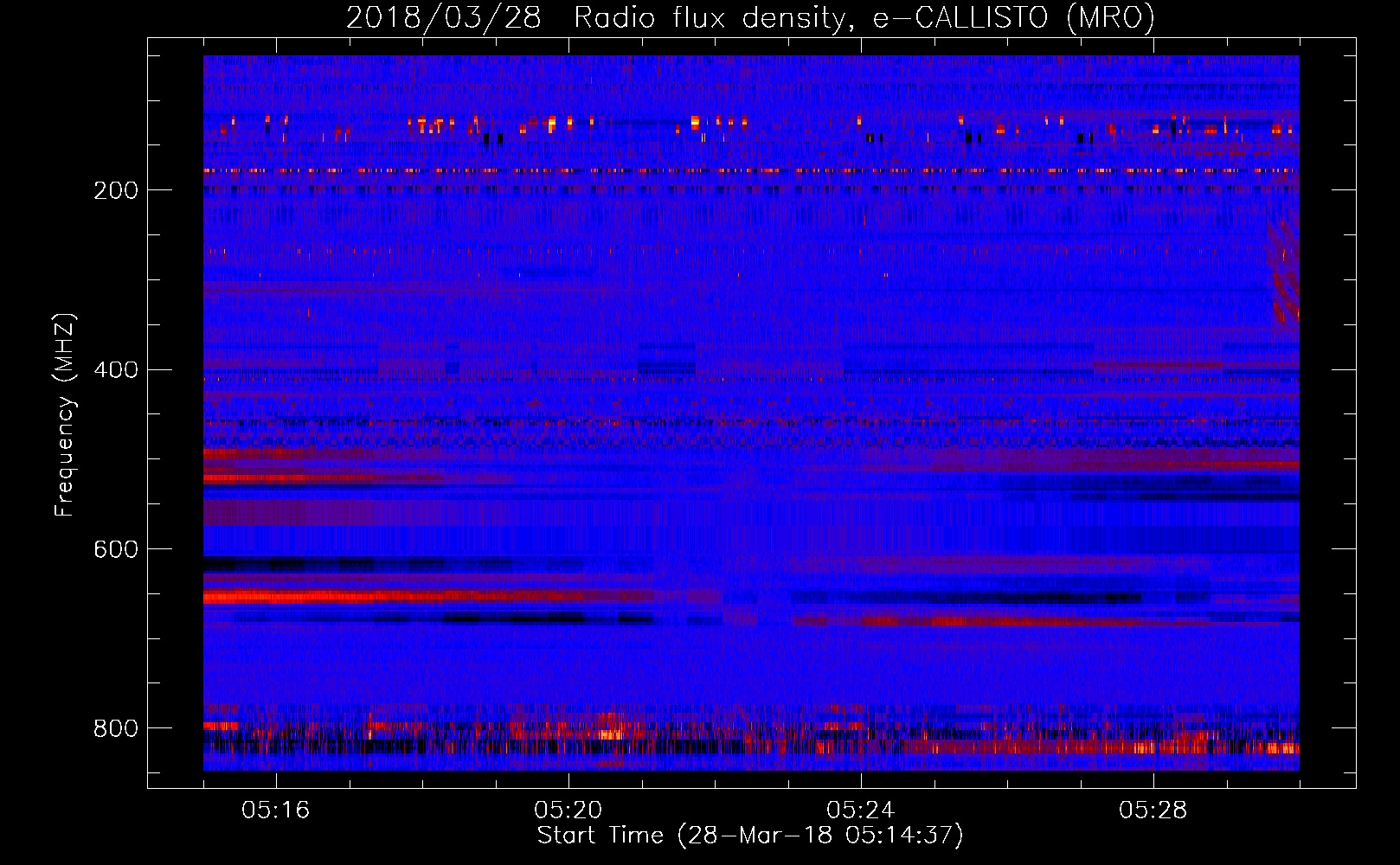Viewport: 1400px width, 865px height.
Task: Click the 'Frequency (MHZ)' y-axis label
Action: coord(65,415)
